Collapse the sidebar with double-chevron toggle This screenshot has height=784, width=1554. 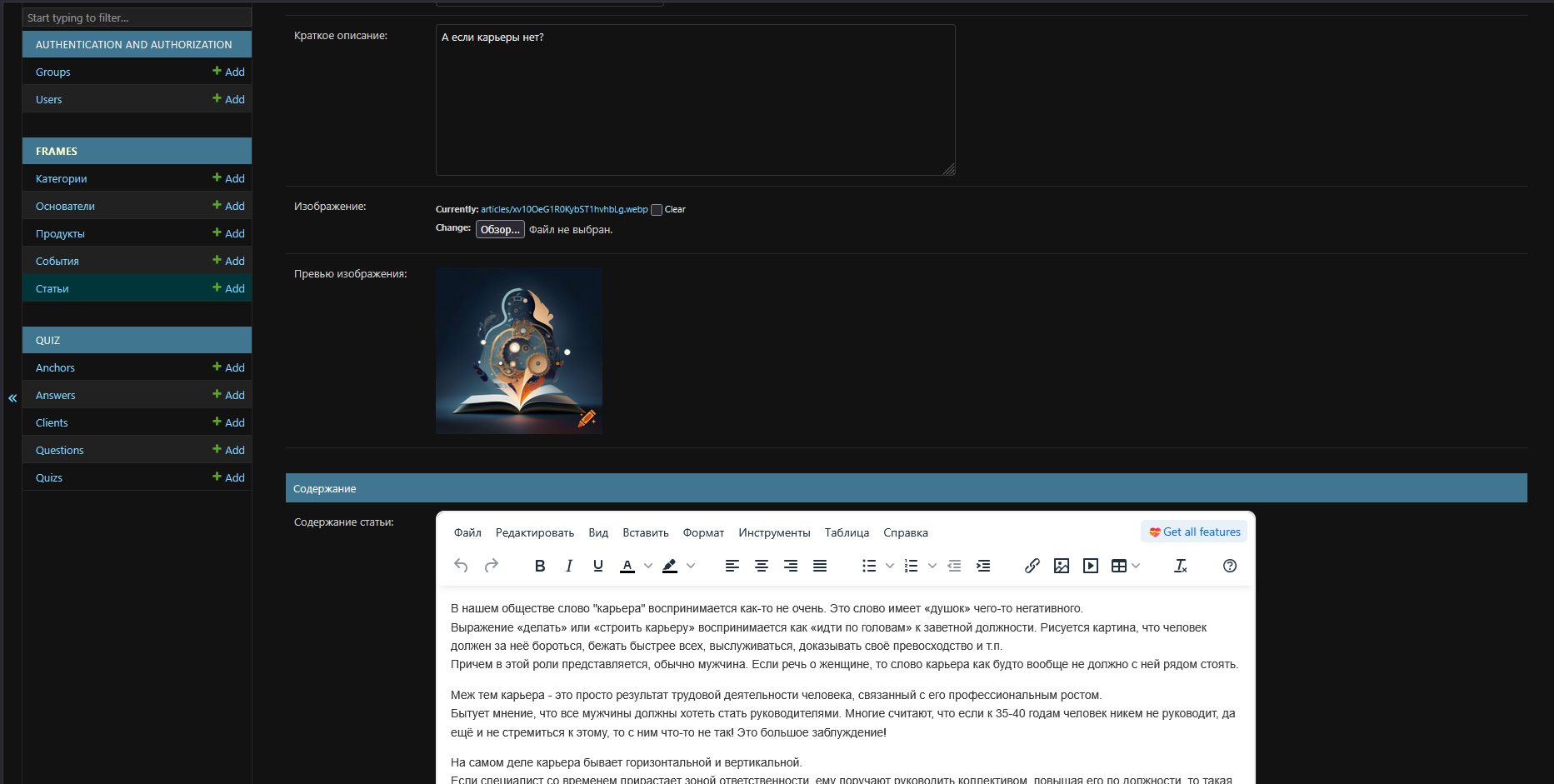(12, 398)
